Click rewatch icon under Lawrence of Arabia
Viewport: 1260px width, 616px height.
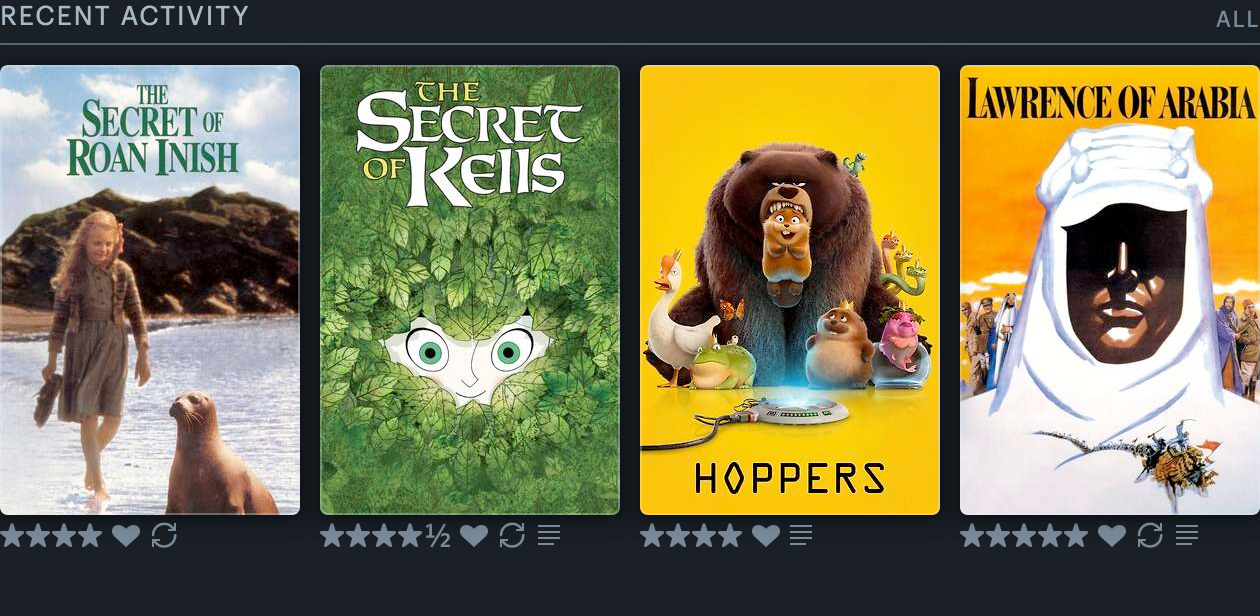click(x=1150, y=536)
